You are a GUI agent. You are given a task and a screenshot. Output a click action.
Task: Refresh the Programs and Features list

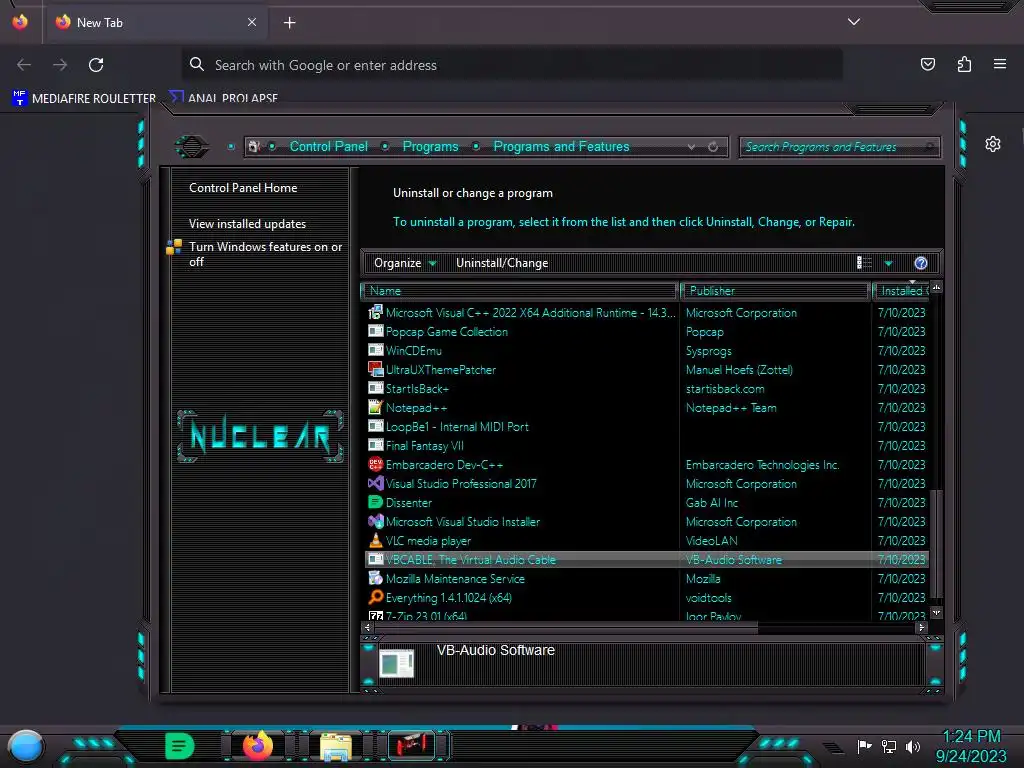[x=713, y=147]
